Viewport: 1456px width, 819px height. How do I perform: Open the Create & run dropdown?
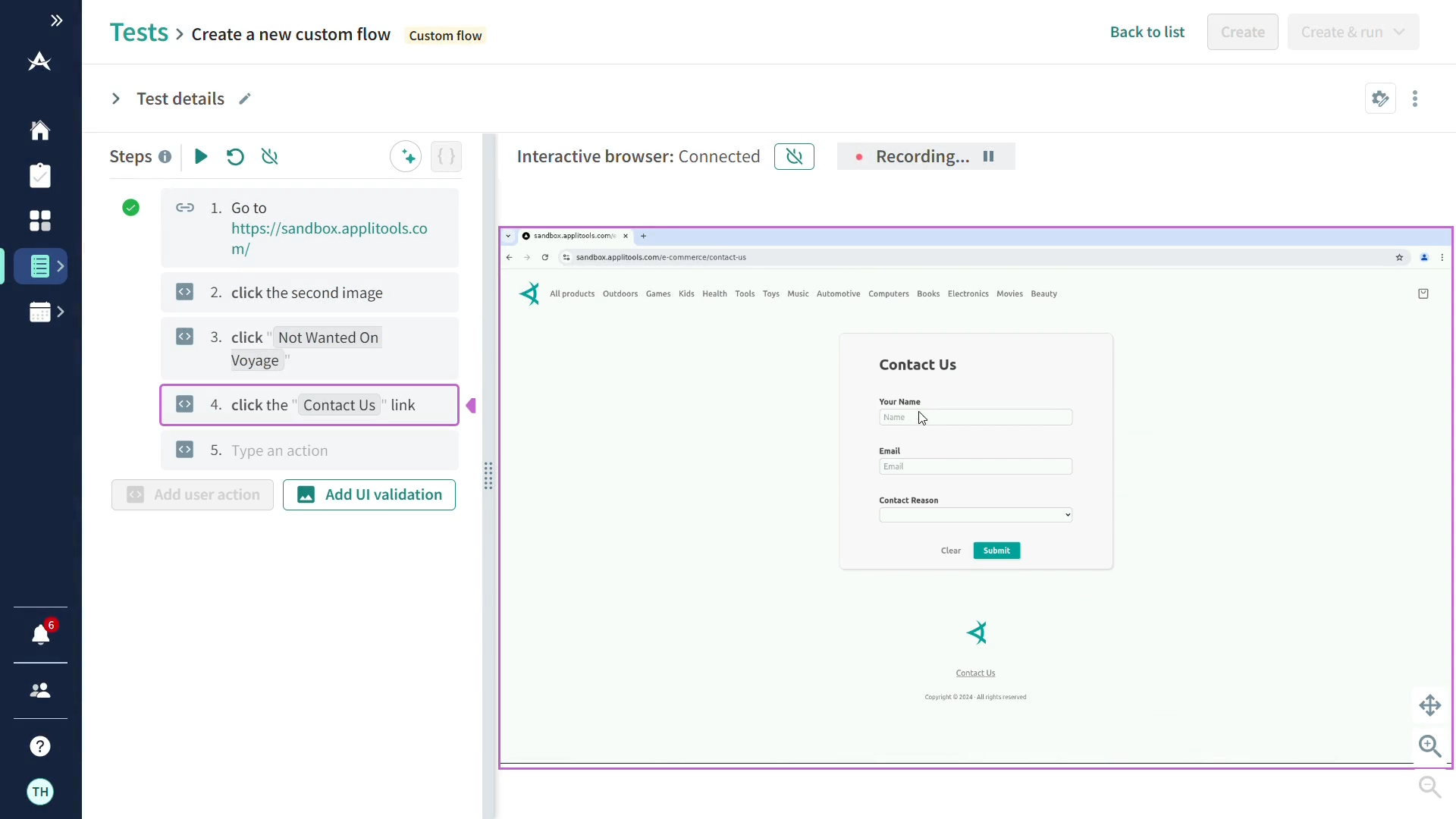1353,32
